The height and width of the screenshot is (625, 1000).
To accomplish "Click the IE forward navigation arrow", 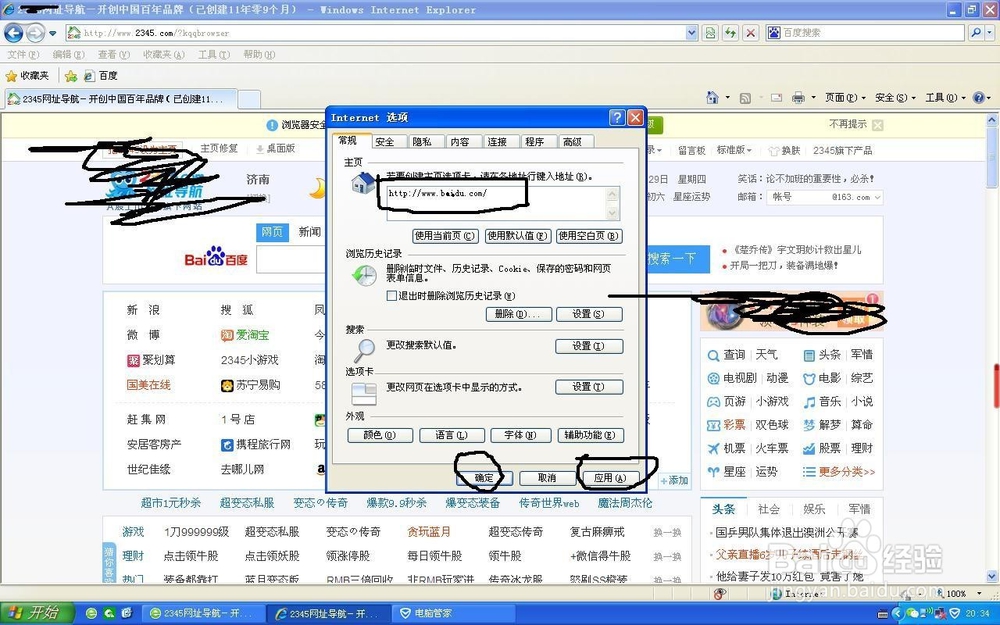I will 35,33.
